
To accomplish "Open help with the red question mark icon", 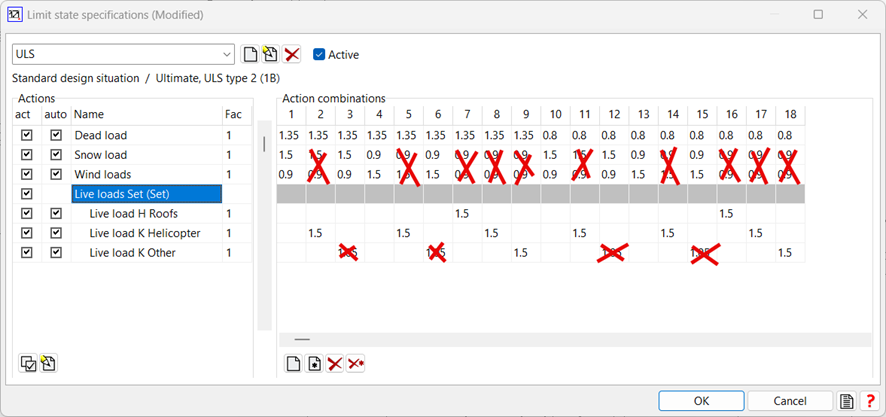I will coord(869,401).
